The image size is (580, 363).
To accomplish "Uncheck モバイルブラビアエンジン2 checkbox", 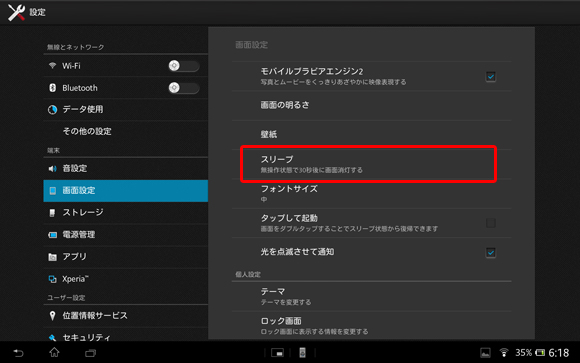I will [x=490, y=77].
